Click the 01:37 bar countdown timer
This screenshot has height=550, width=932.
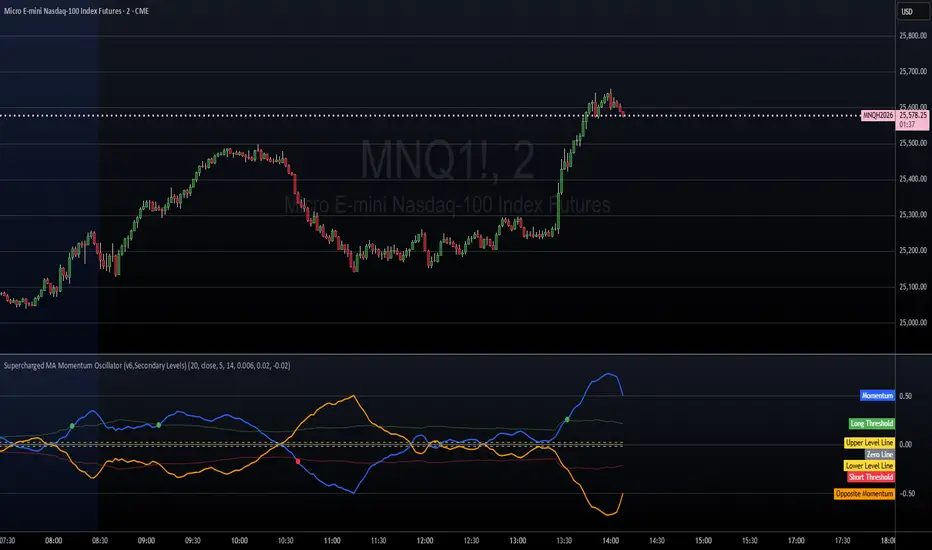(x=907, y=125)
